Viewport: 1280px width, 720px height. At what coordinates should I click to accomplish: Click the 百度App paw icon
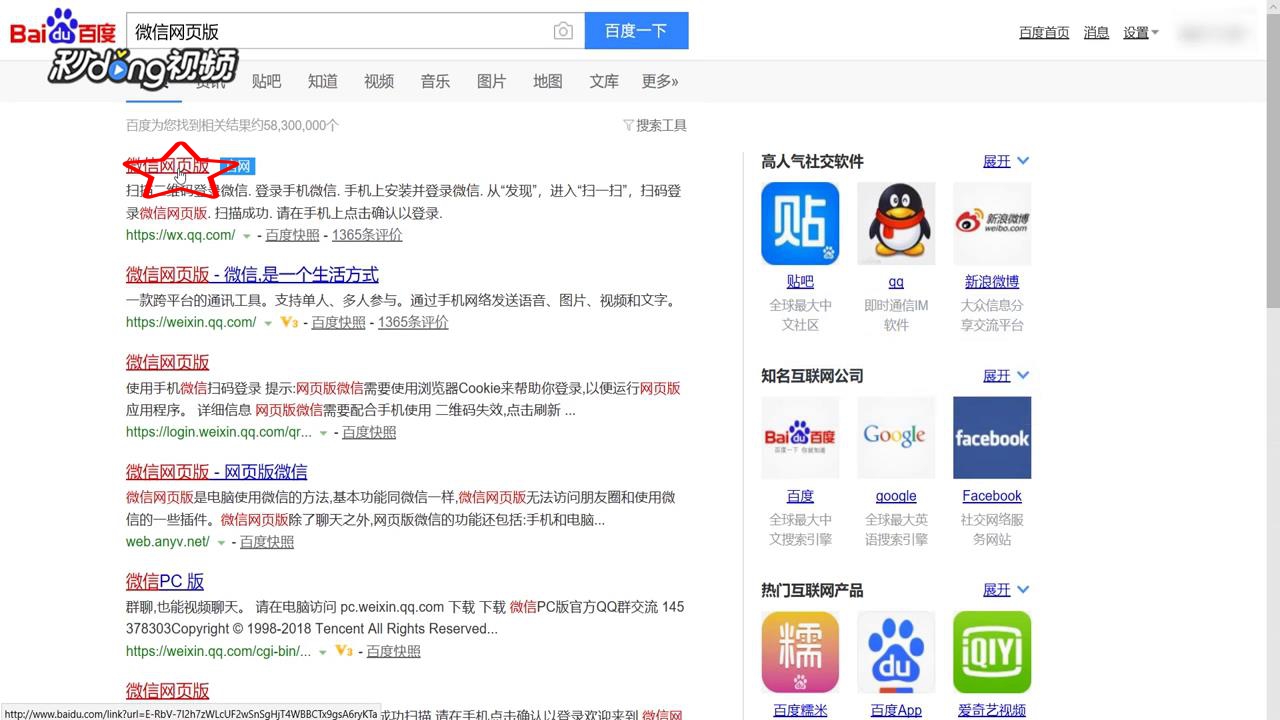pos(896,651)
